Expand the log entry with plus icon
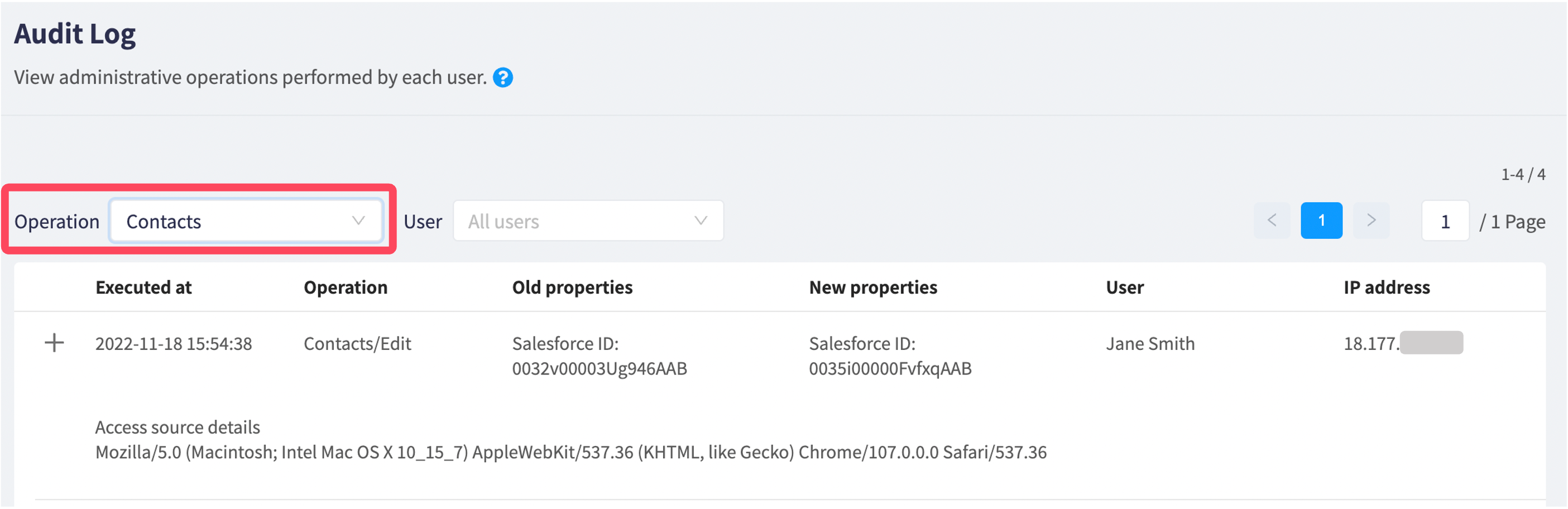The image size is (1568, 509). tap(54, 343)
